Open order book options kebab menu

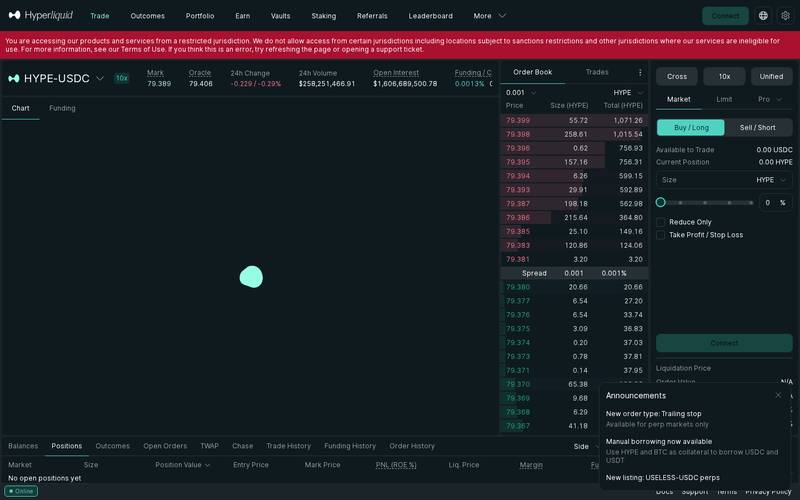(640, 72)
